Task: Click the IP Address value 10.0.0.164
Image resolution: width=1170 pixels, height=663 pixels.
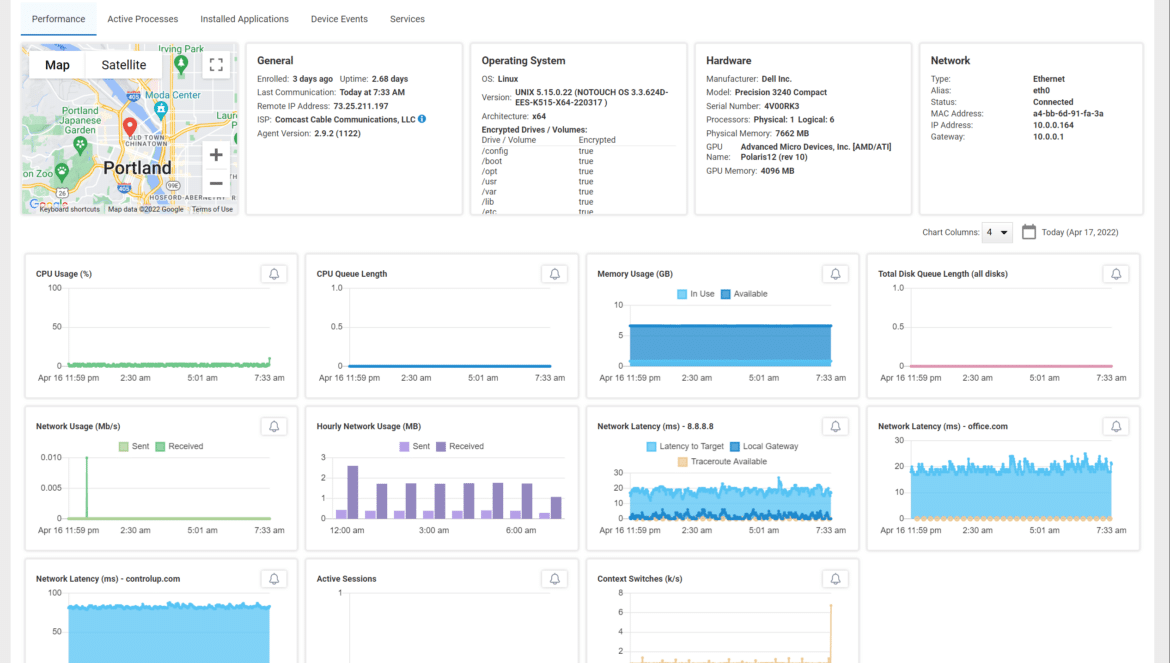Action: tap(1053, 125)
